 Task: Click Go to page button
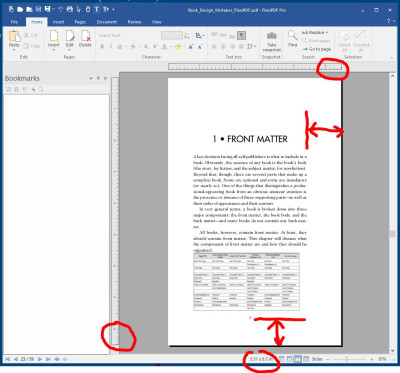(x=317, y=49)
